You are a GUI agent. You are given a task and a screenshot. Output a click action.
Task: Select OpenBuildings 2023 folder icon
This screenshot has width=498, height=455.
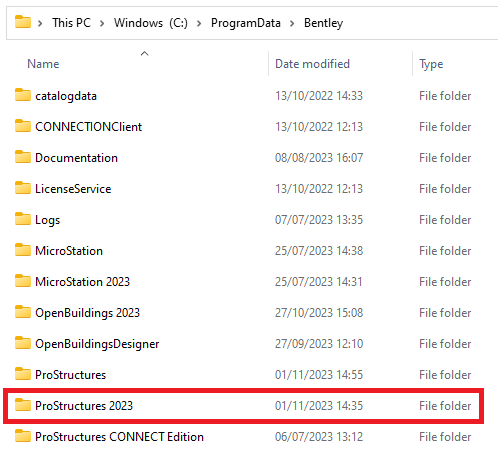[23, 312]
